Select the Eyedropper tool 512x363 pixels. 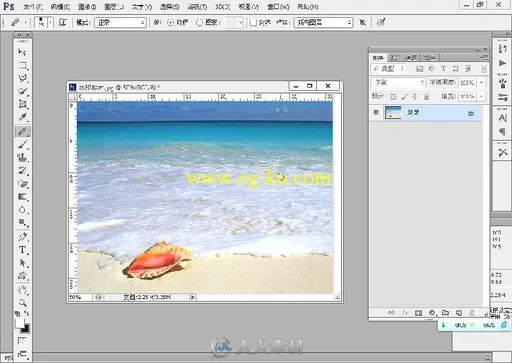pyautogui.click(x=22, y=117)
